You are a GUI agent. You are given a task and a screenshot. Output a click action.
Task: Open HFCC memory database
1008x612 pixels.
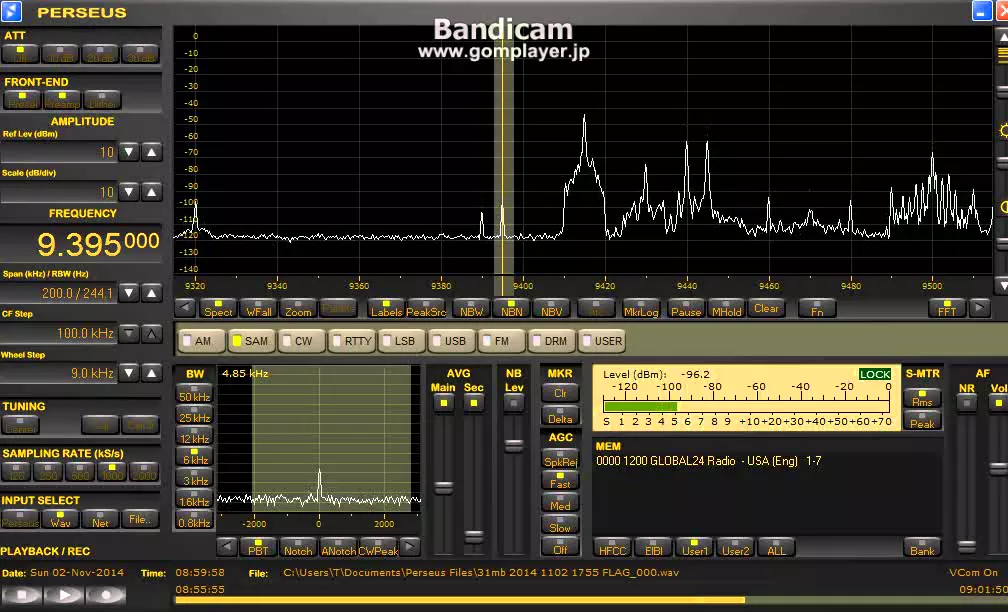[x=612, y=548]
